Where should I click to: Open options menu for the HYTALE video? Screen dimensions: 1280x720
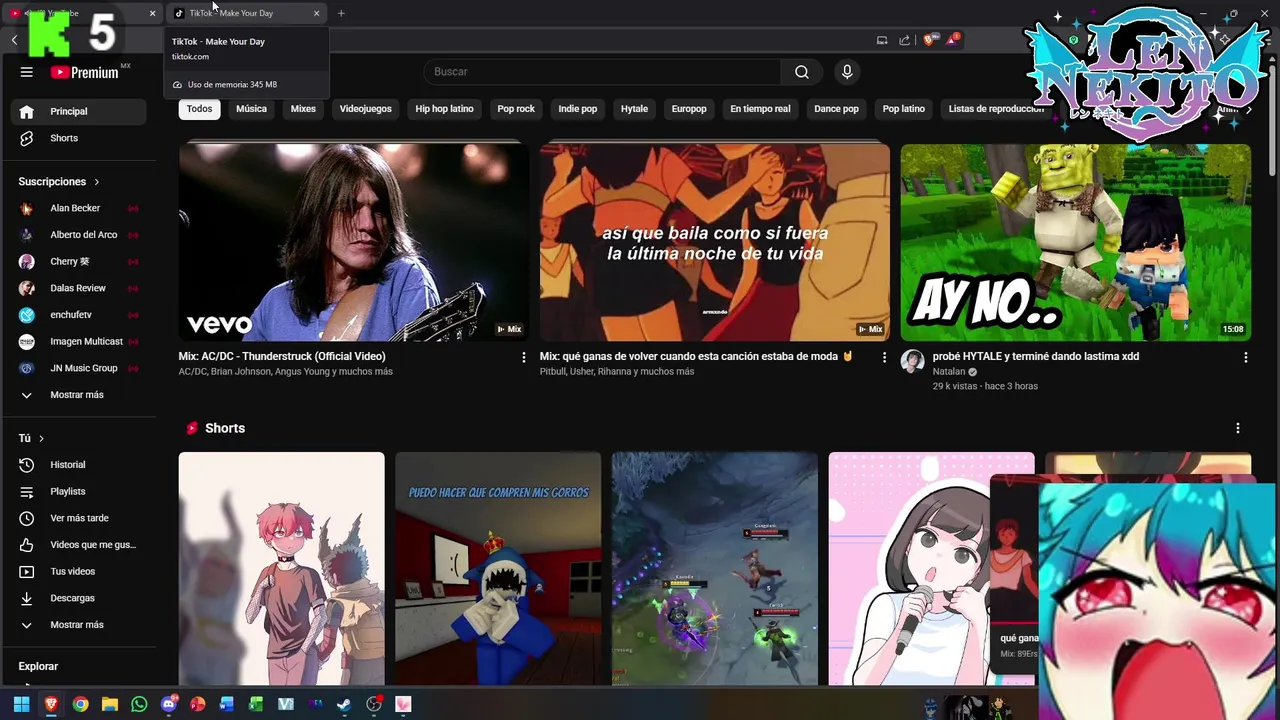1245,357
